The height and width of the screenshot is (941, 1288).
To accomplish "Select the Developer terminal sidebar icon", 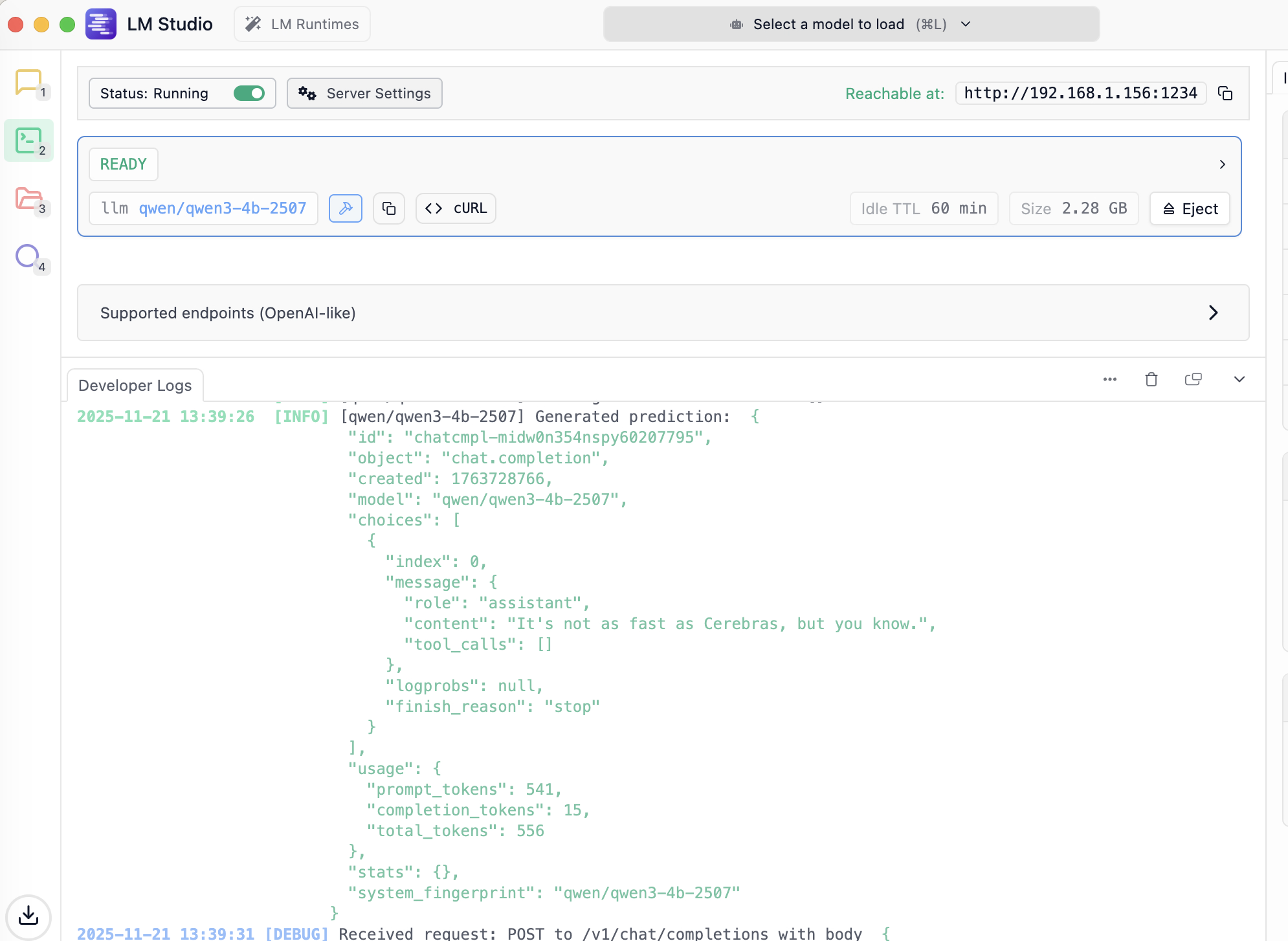I will [x=28, y=141].
